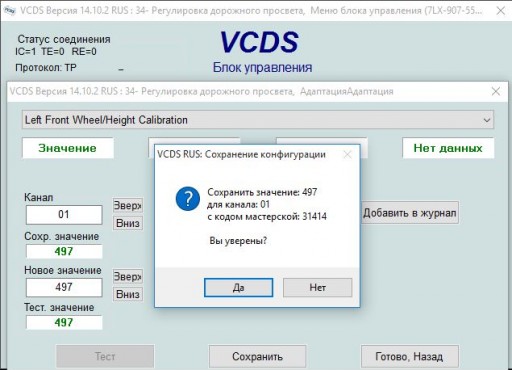Select the Тест. значение 497 field

[x=64, y=322]
